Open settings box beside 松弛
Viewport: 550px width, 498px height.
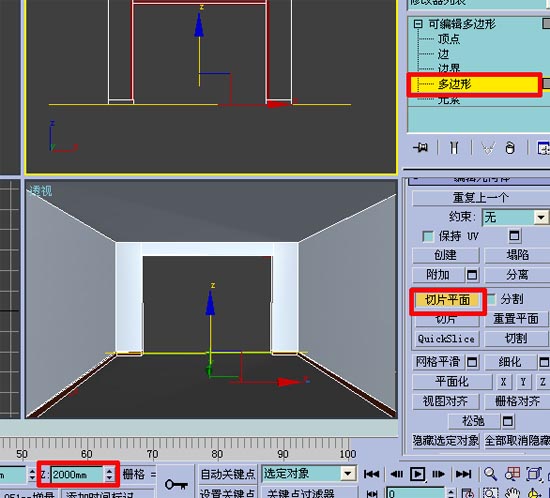point(508,421)
